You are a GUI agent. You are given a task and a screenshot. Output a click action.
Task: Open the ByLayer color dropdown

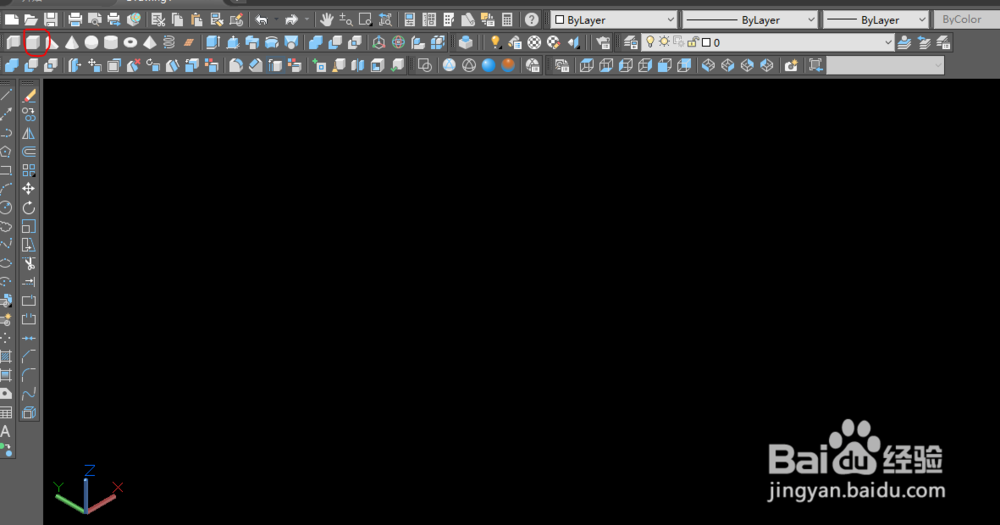point(613,20)
